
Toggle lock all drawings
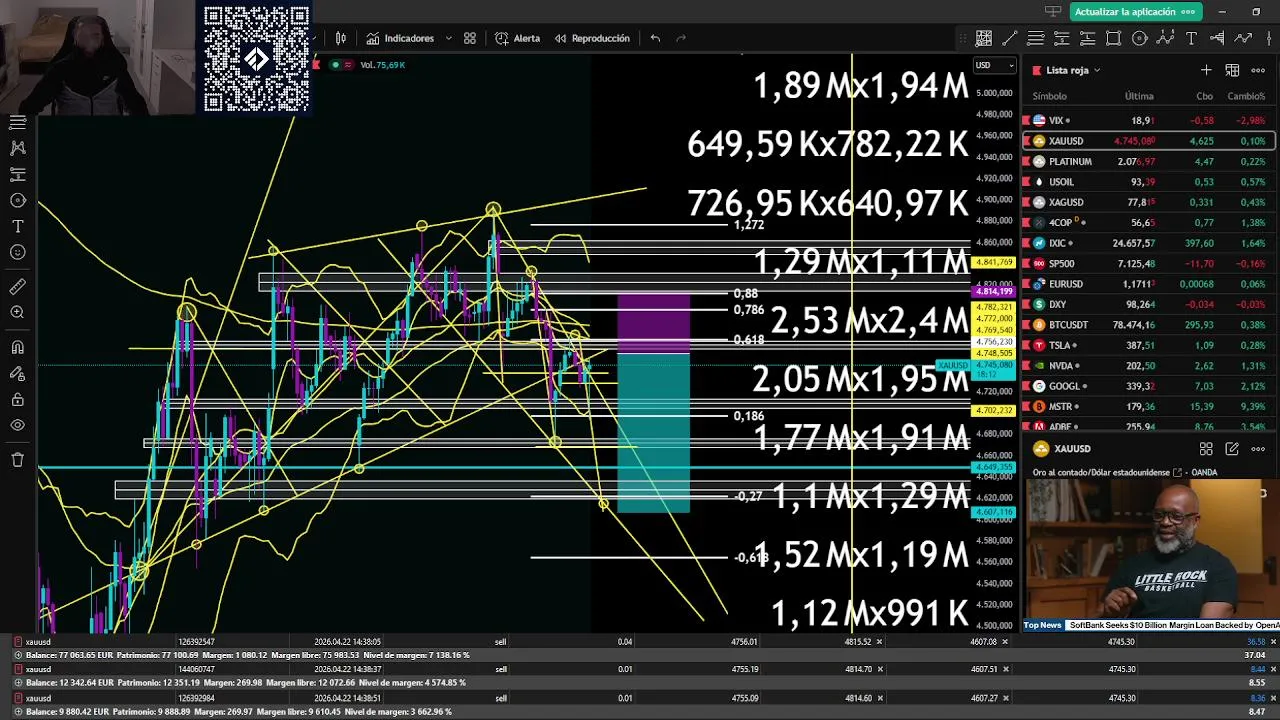click(x=17, y=399)
